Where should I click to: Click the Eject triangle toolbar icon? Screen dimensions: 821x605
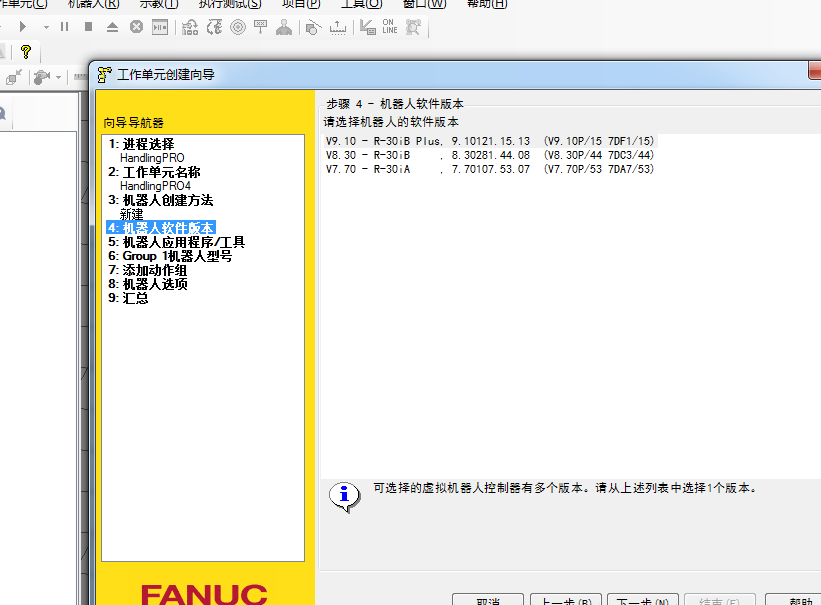coord(112,27)
